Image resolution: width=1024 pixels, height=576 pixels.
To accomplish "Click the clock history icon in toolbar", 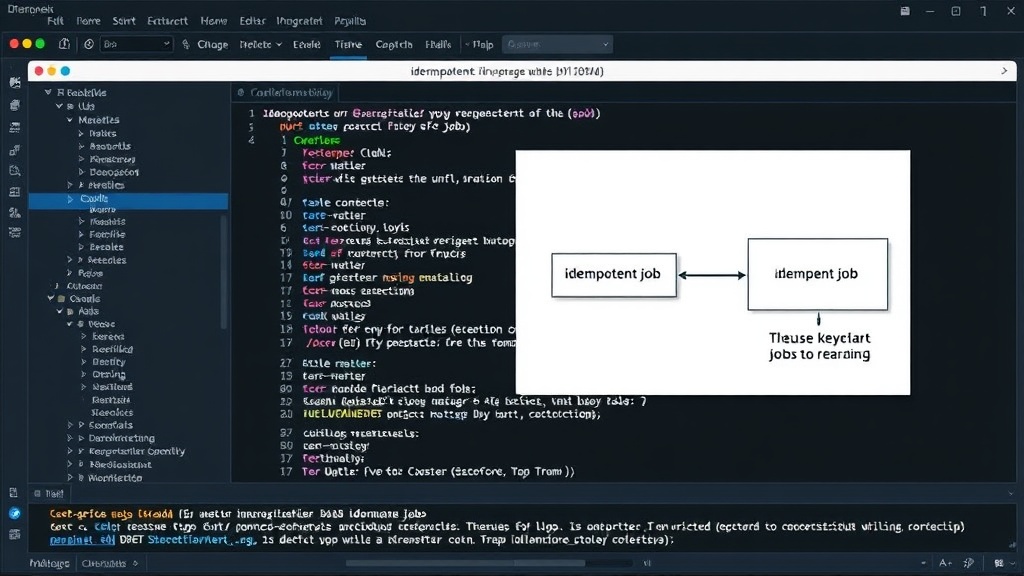I will pyautogui.click(x=89, y=44).
